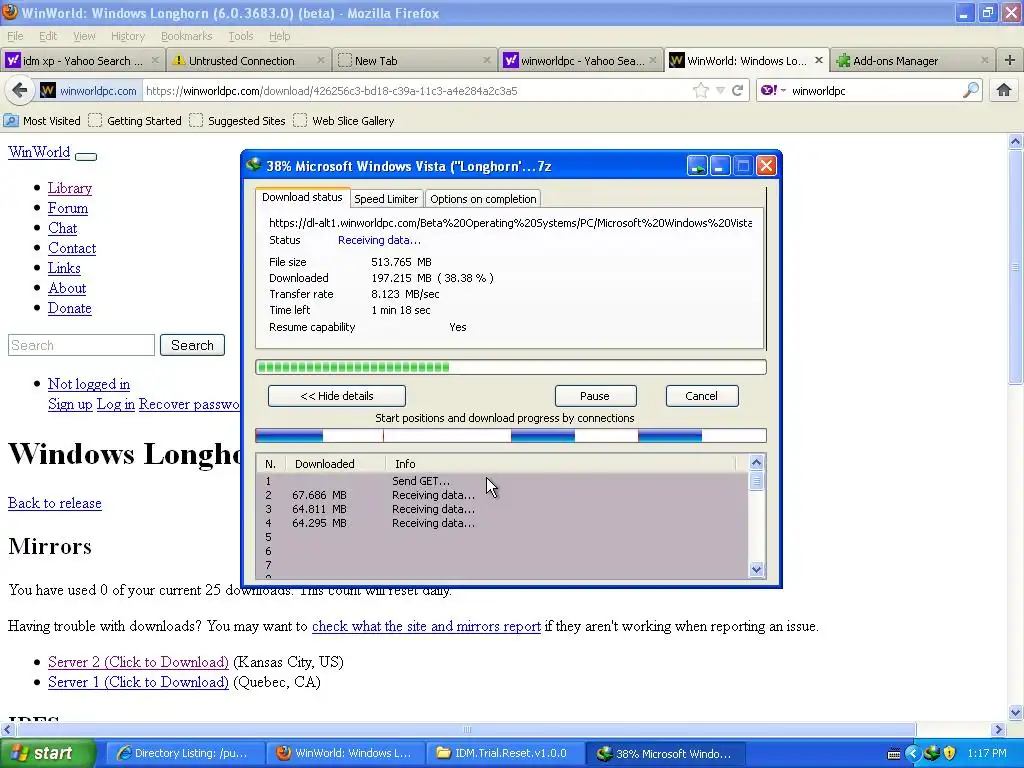
Task: Select the Download status tab in IDM
Action: 302,197
